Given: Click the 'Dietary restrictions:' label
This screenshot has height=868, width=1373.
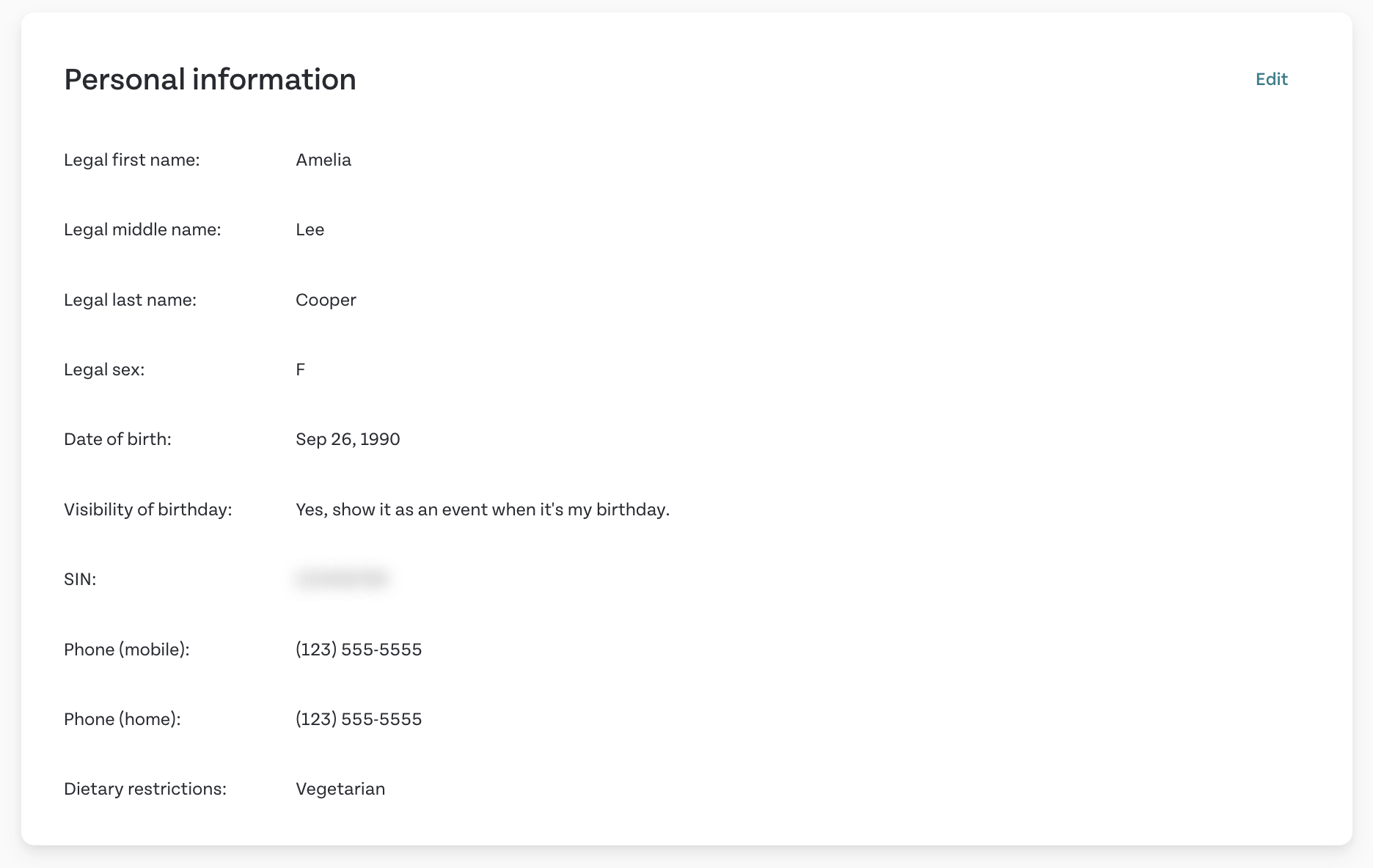Looking at the screenshot, I should coord(145,789).
